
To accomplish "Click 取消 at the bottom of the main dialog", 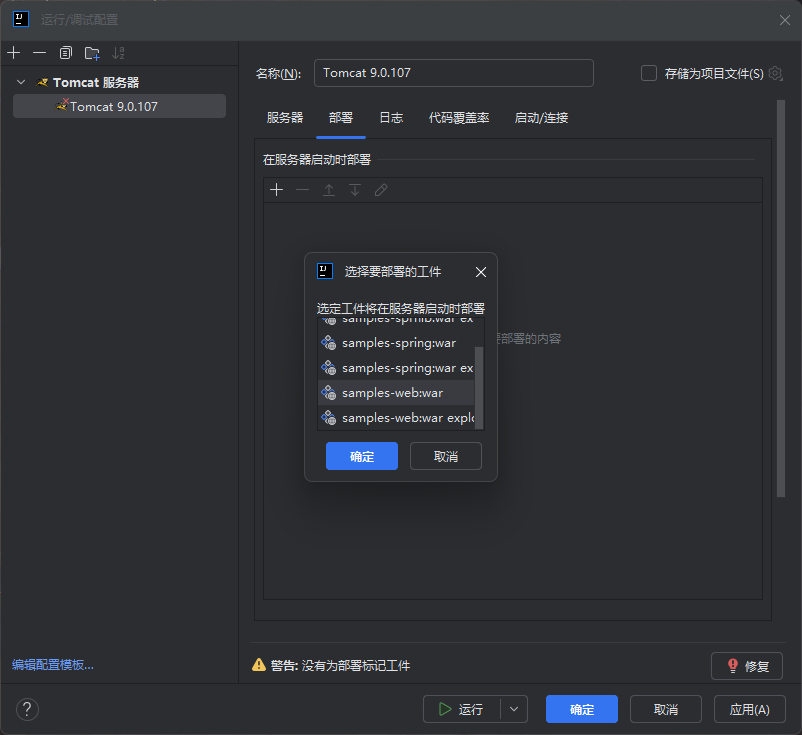I will [665, 709].
